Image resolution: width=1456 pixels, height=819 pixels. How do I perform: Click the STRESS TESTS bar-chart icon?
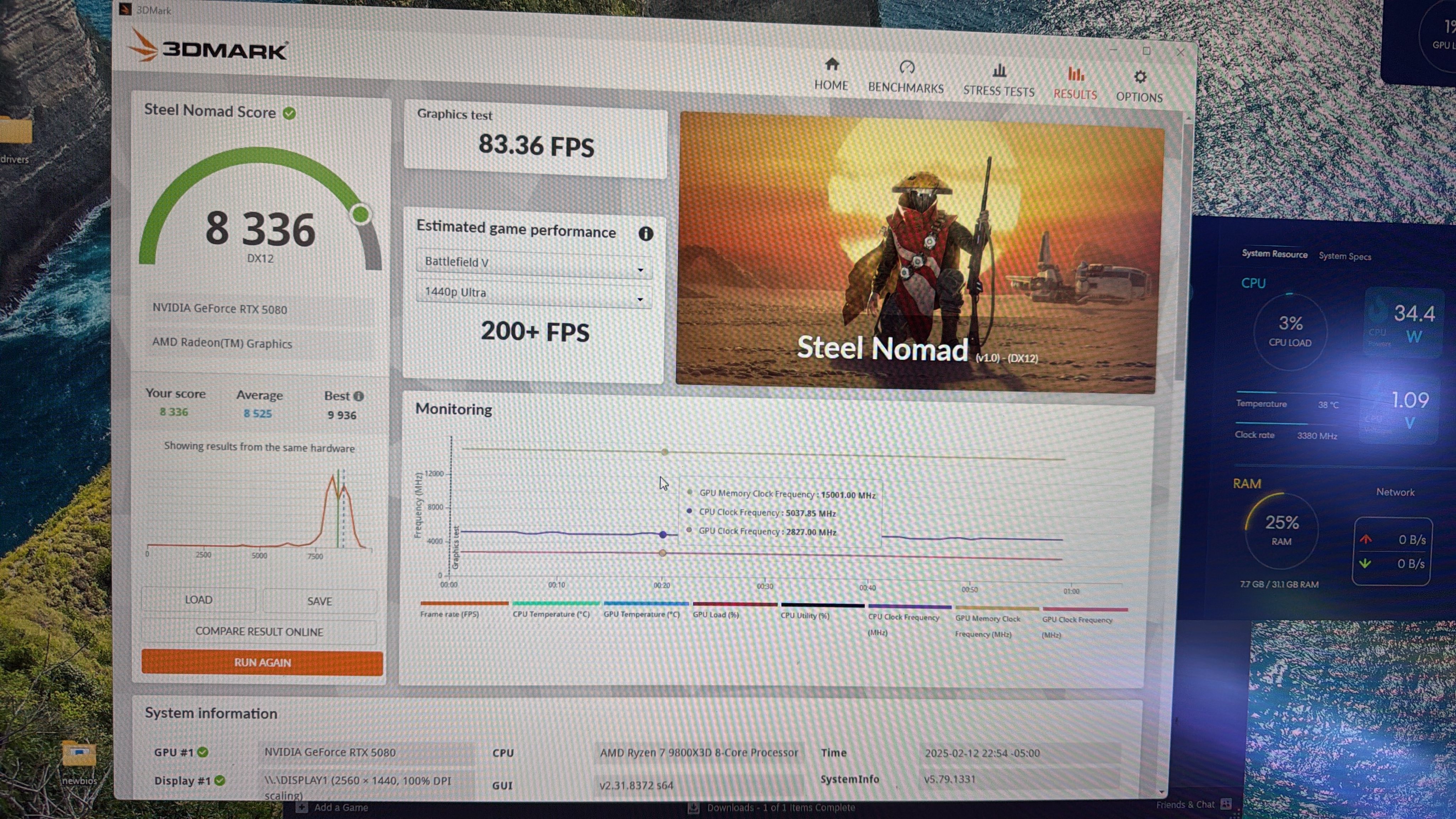[999, 71]
